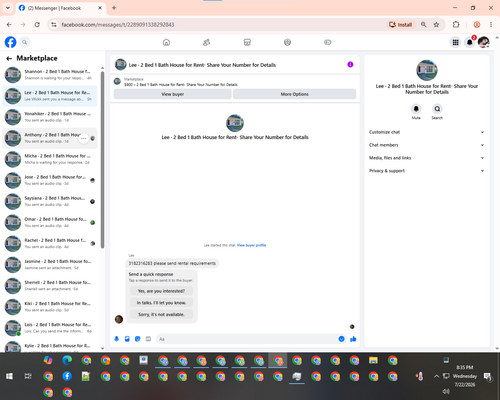Open Facebook notifications bell
Image resolution: width=500 pixels, height=400 pixels.
[470, 42]
